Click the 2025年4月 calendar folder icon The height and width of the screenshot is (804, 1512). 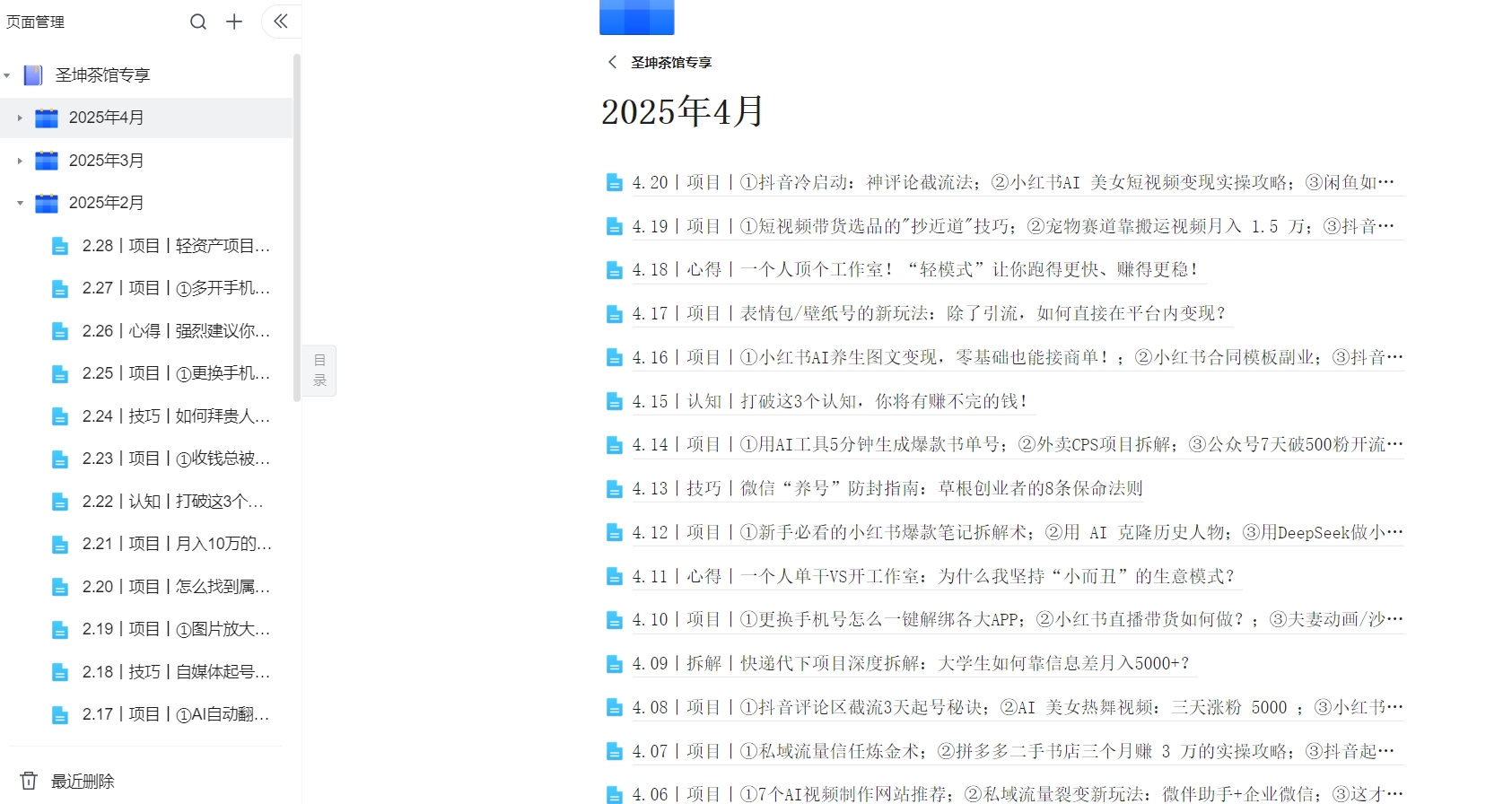pos(46,118)
